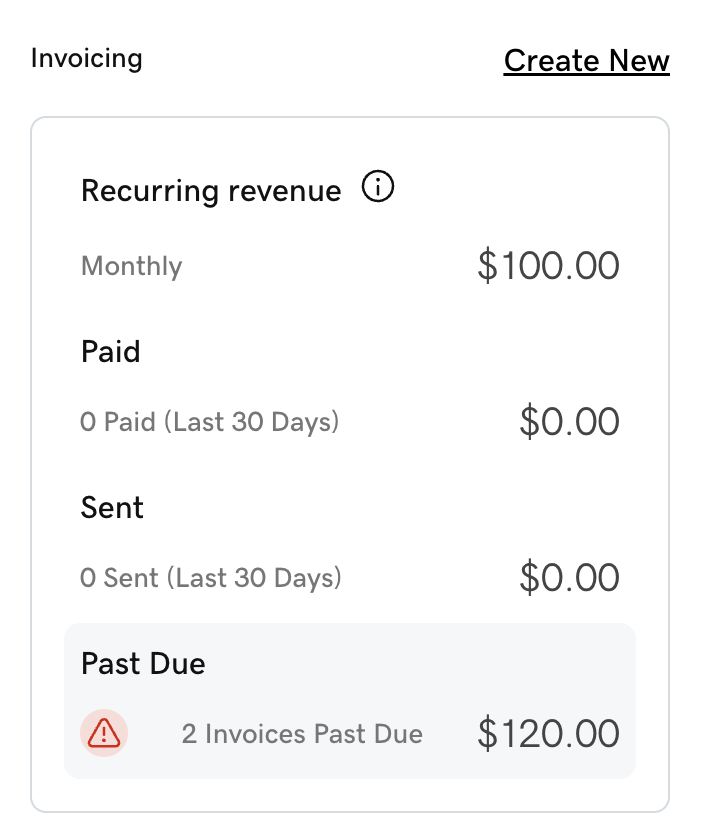Click the Invoicing section title
This screenshot has width=702, height=838.
[87, 58]
